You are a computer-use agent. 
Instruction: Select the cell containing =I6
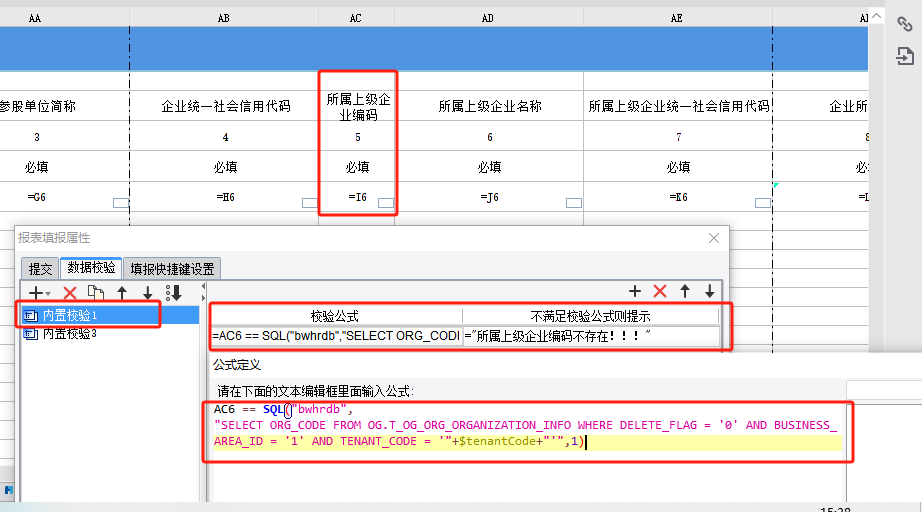(x=357, y=197)
